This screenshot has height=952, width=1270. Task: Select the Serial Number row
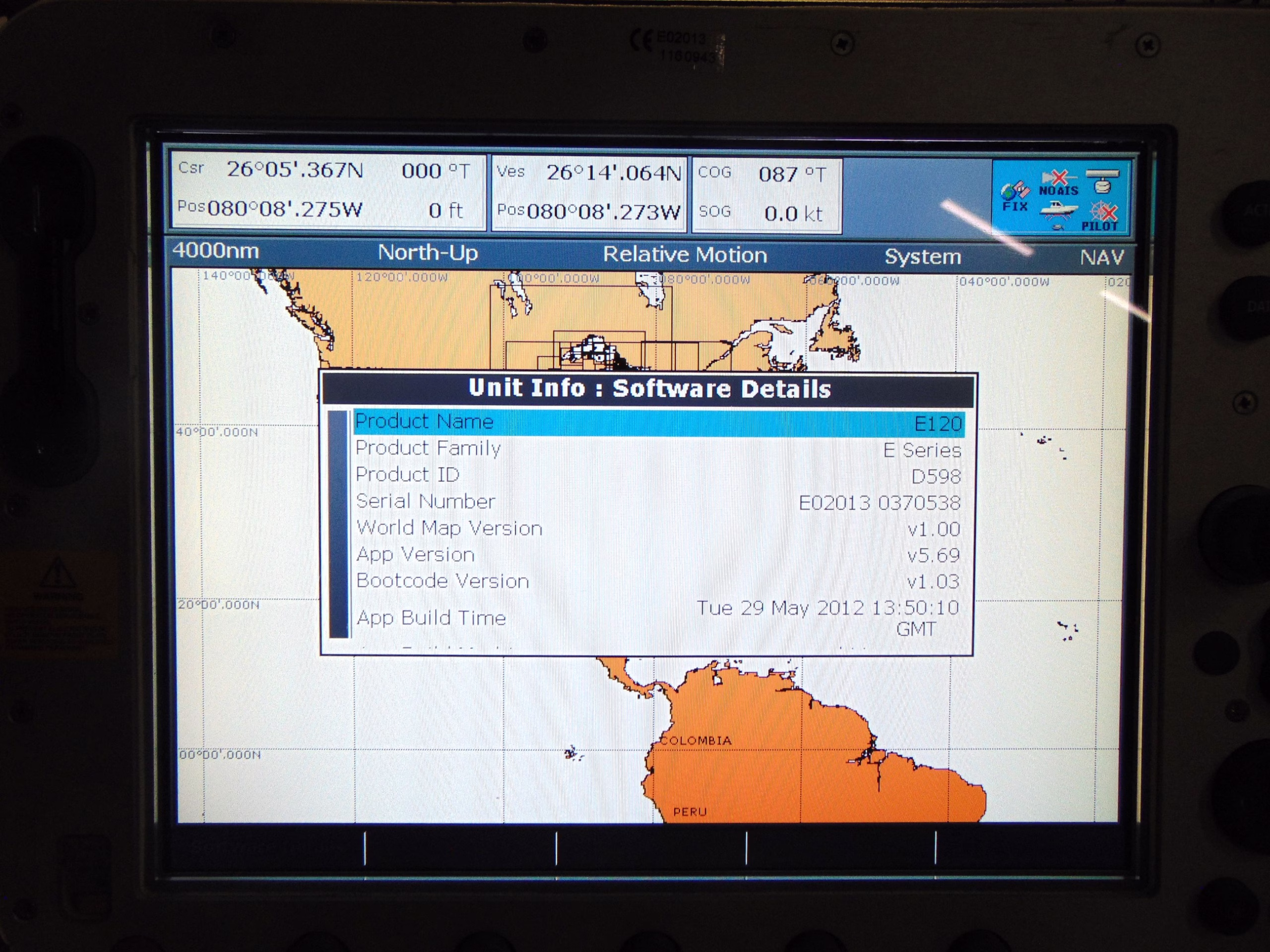(x=658, y=502)
